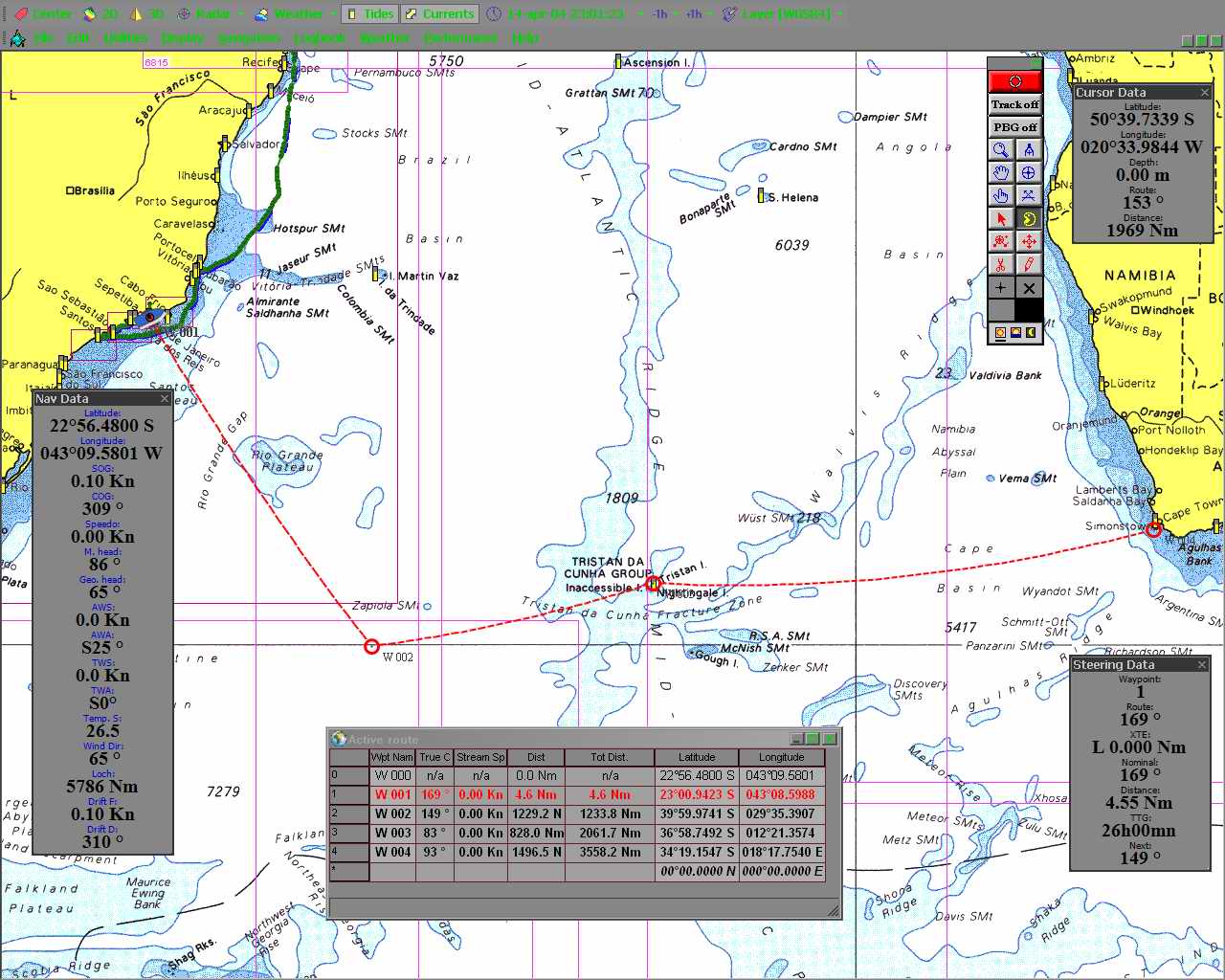Close the Nav Data panel
This screenshot has height=980, width=1225.
(x=164, y=399)
